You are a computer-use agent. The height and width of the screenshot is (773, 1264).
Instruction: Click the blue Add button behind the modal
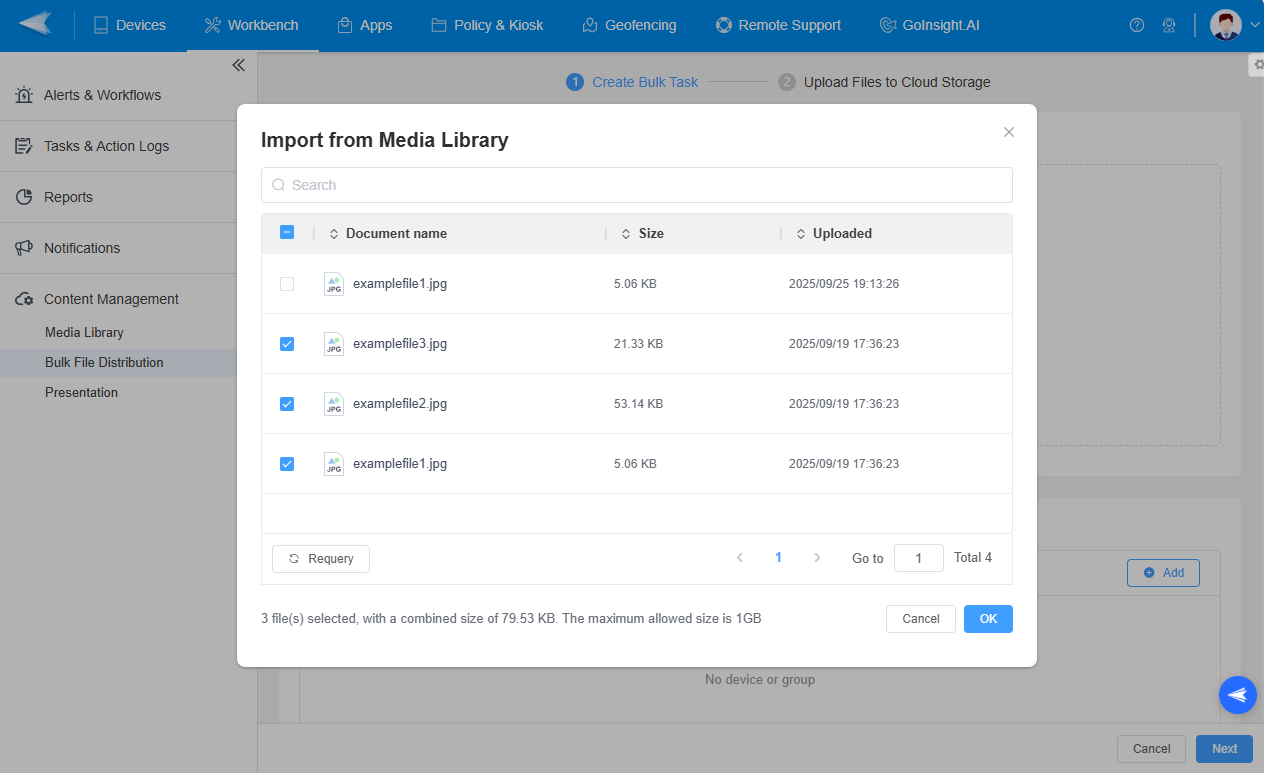click(x=1163, y=573)
